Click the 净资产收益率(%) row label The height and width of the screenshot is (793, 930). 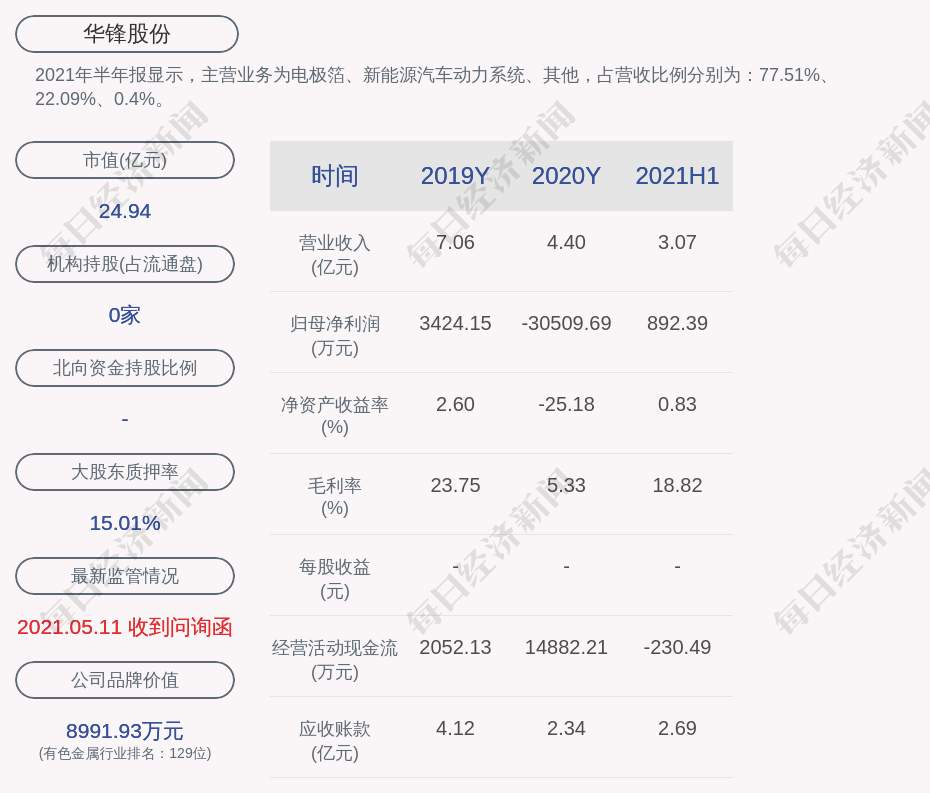[x=335, y=416]
